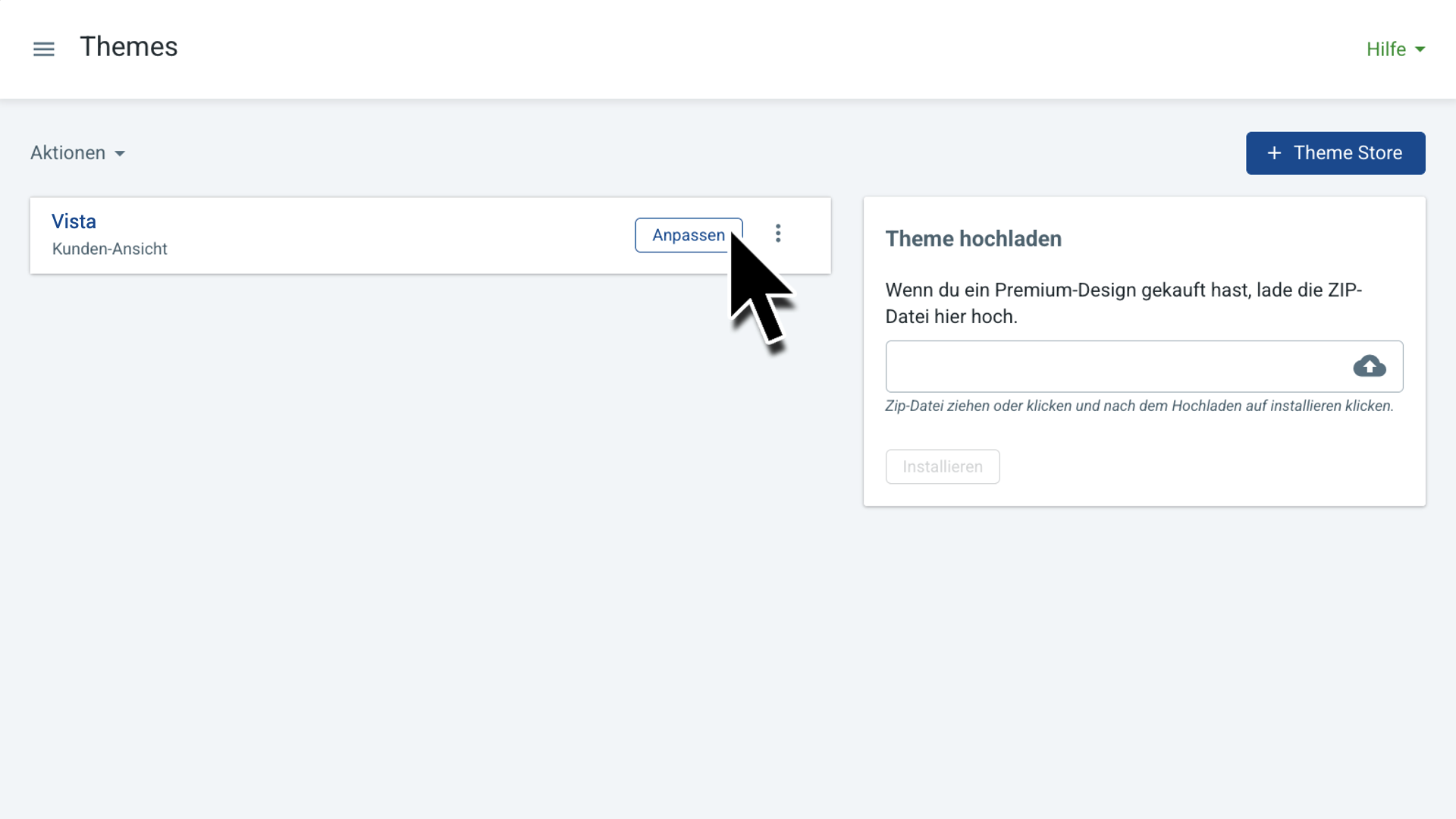Open the three-dot options for Vista
Screen dimensions: 1456x819
pos(778,234)
